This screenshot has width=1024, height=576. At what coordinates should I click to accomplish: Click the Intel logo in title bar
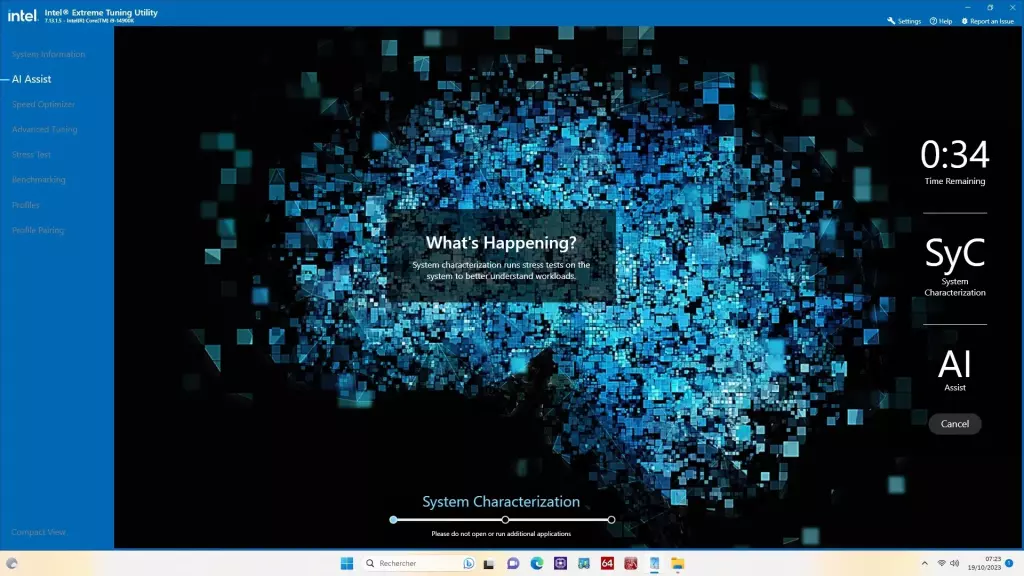[22, 15]
